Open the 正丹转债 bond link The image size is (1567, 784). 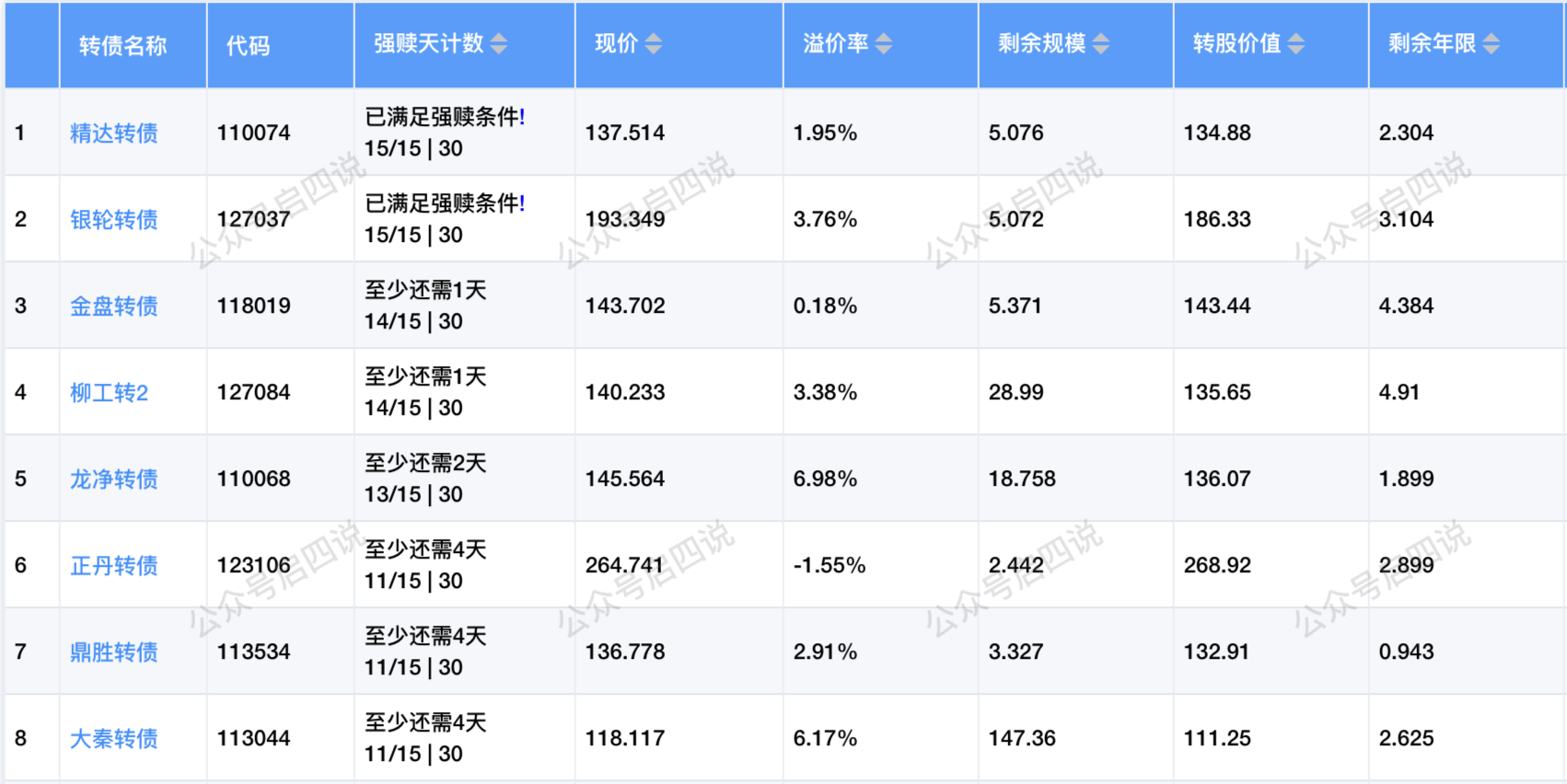[114, 566]
